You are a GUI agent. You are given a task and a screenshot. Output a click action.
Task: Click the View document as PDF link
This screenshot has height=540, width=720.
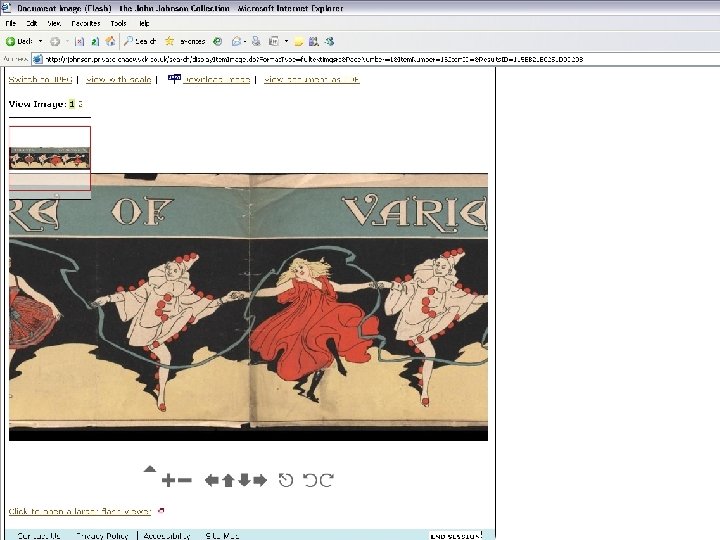tap(311, 79)
